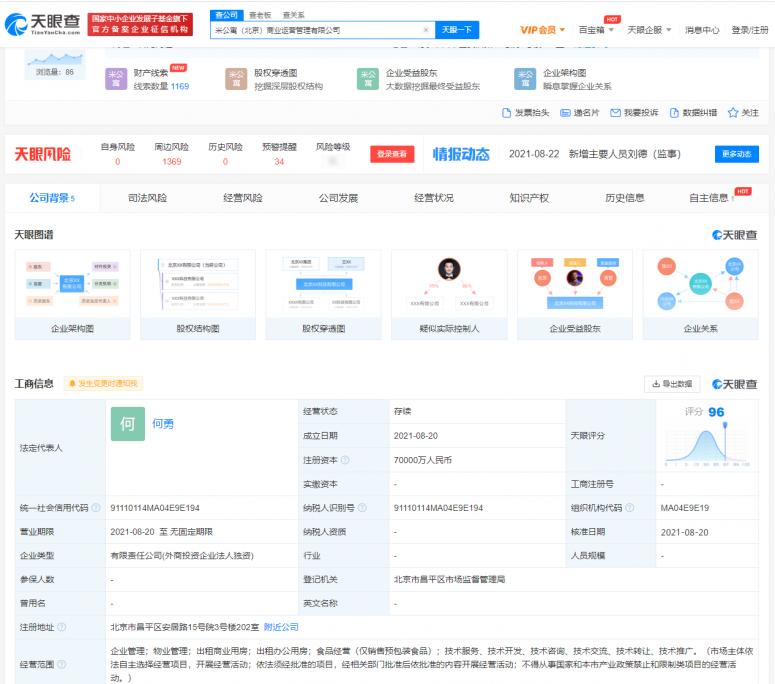Select the 查老板 search tab

click(x=260, y=15)
